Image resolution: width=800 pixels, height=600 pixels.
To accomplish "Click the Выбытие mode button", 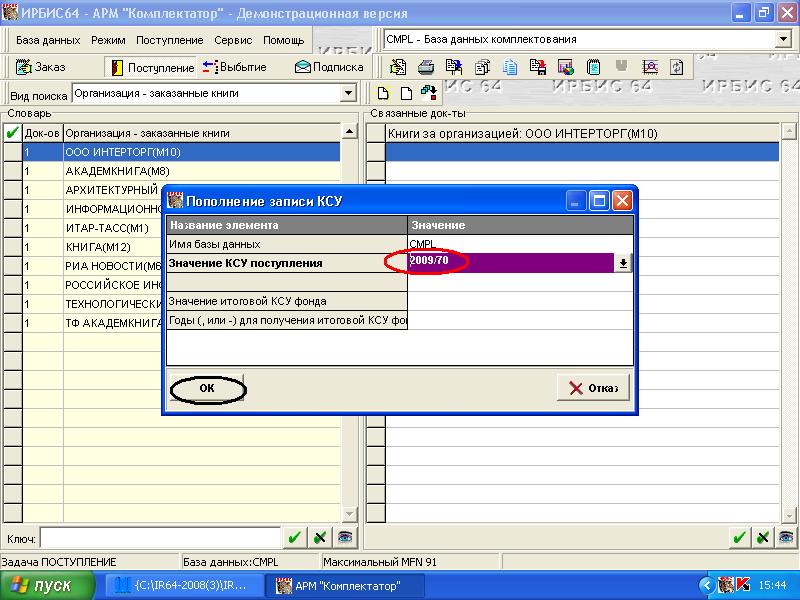I will (234, 67).
